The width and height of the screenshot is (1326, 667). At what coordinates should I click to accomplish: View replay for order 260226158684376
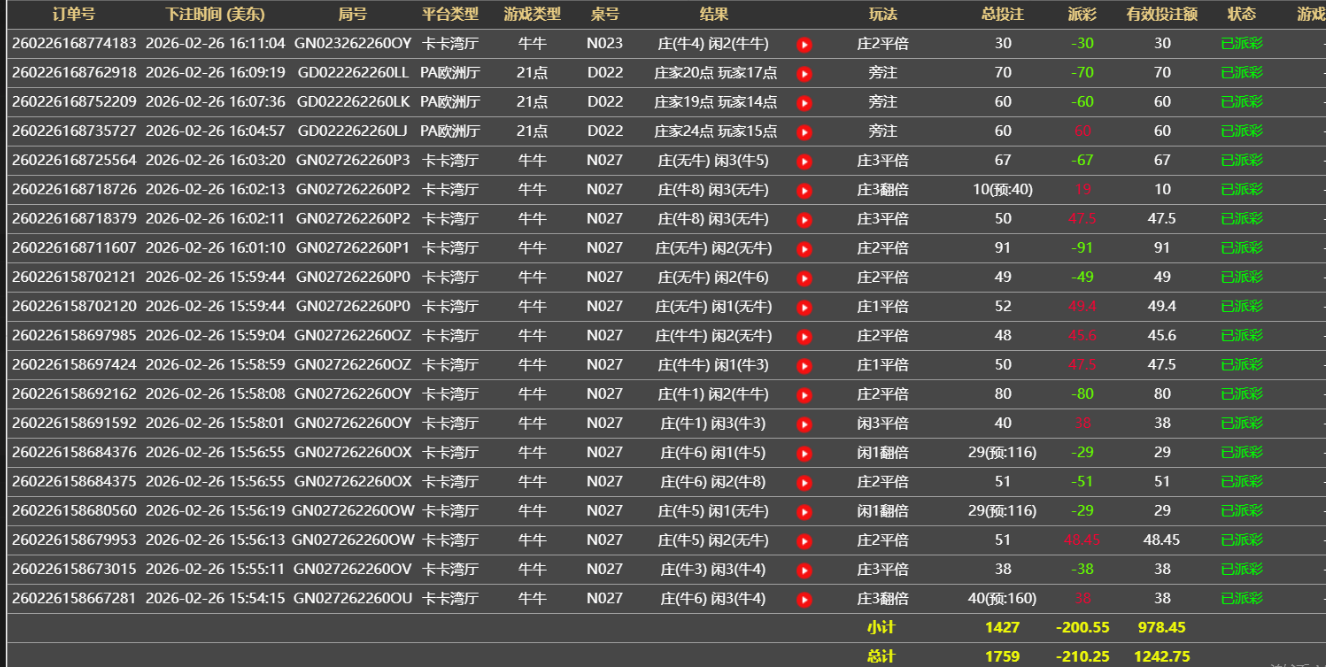(x=804, y=453)
